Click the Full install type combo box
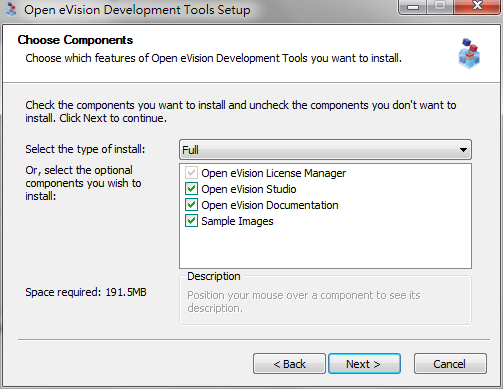Image resolution: width=503 pixels, height=389 pixels. [x=325, y=150]
